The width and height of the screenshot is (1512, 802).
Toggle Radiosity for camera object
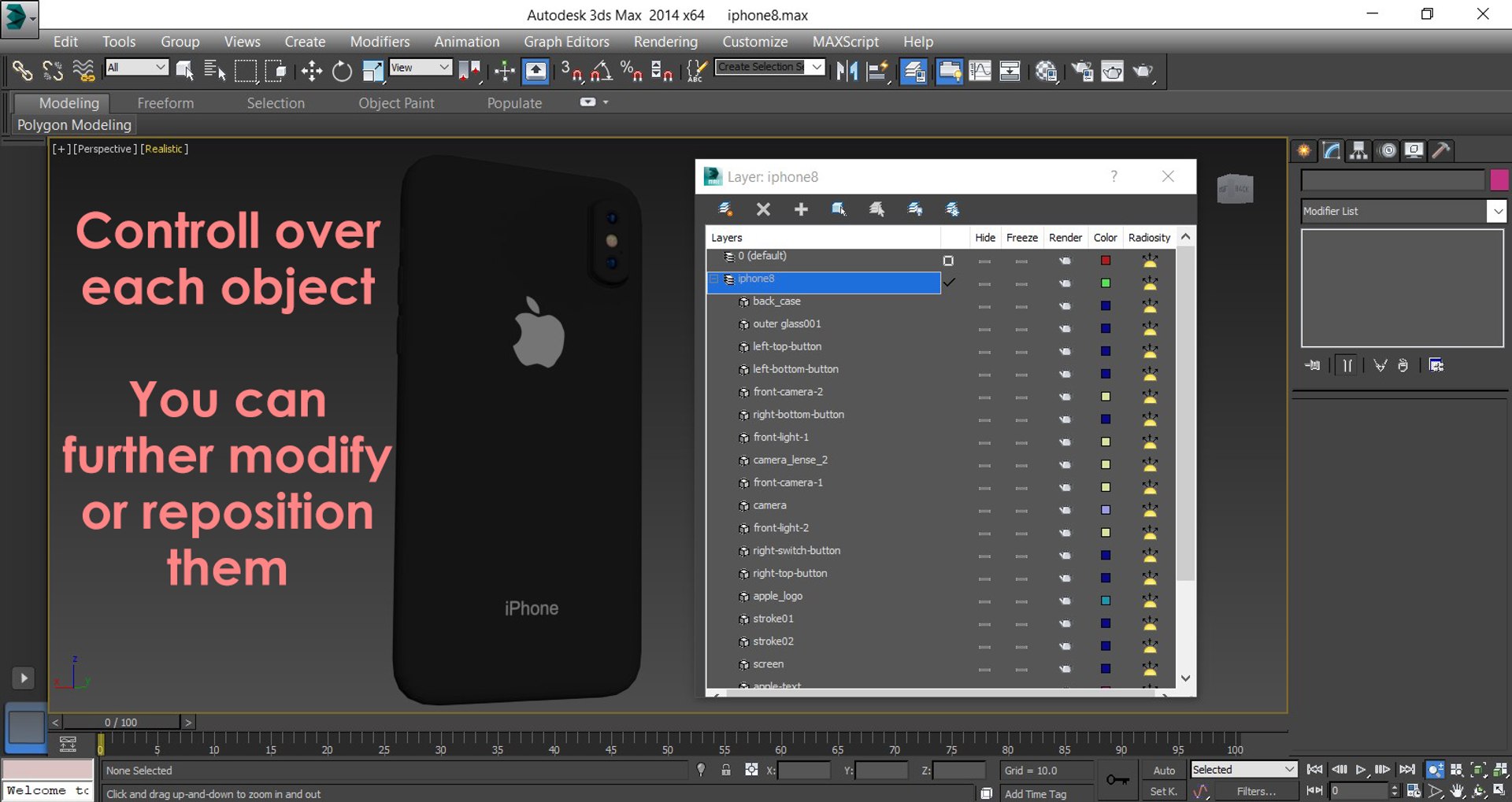[x=1150, y=509]
